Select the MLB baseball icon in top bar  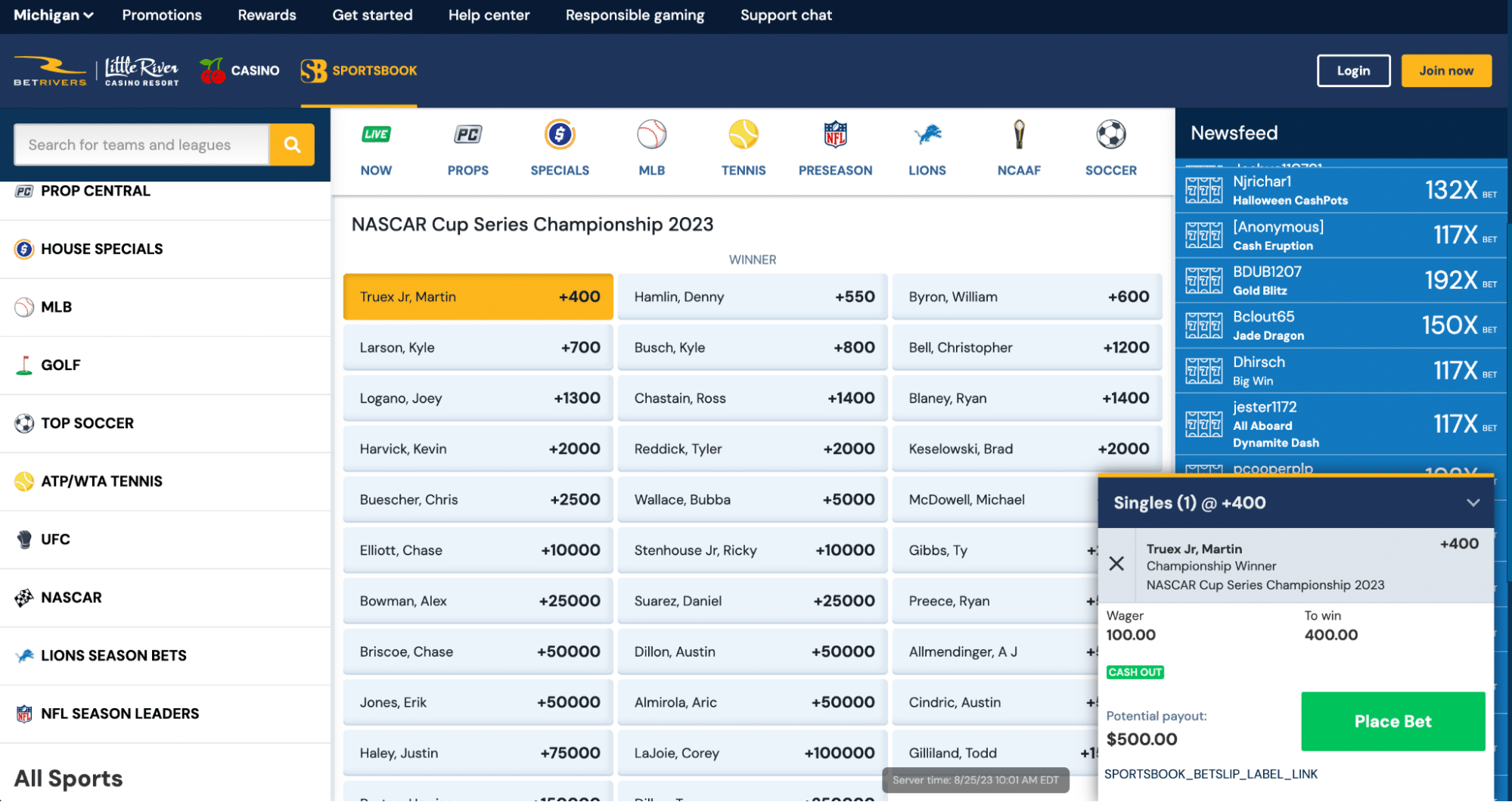[651, 135]
